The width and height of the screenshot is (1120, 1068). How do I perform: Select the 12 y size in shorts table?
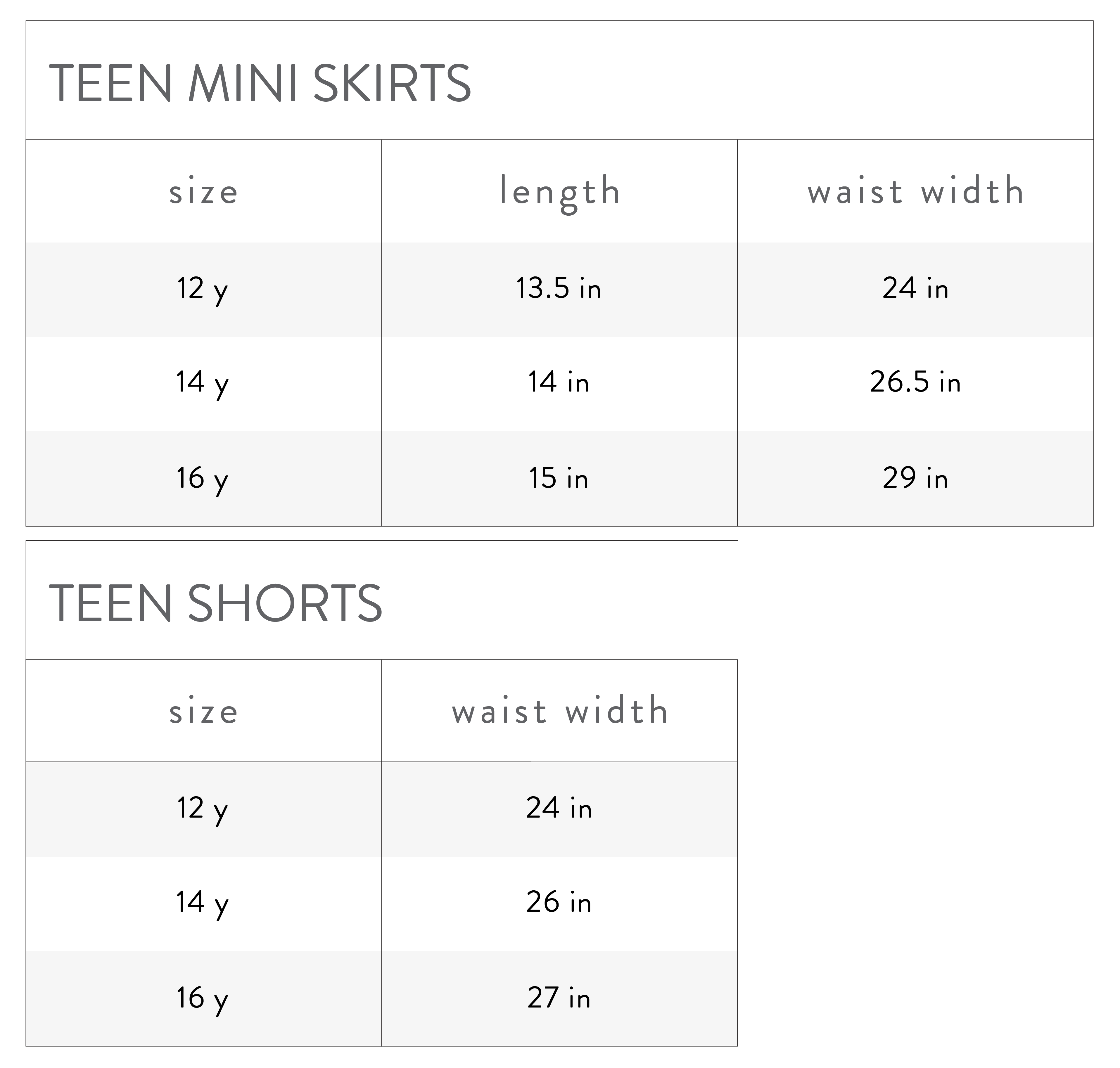pyautogui.click(x=203, y=809)
